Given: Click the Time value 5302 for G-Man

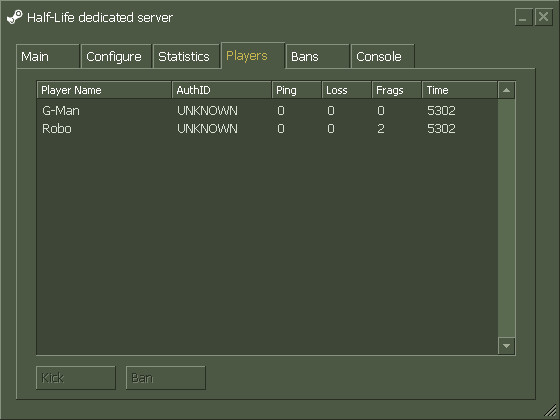Looking at the screenshot, I should (441, 111).
